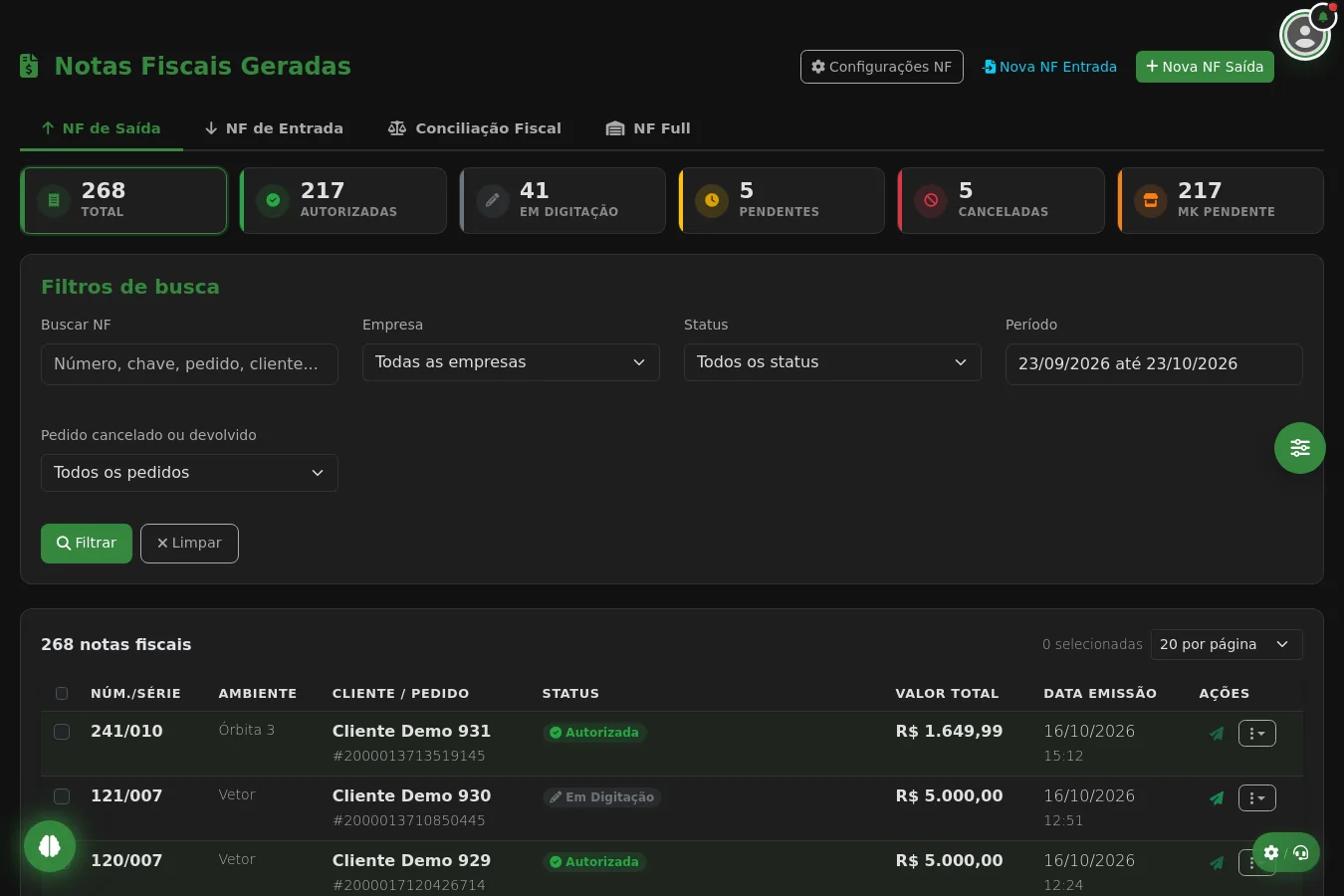
Task: Switch to the NF de Entrada tab
Action: (x=274, y=128)
